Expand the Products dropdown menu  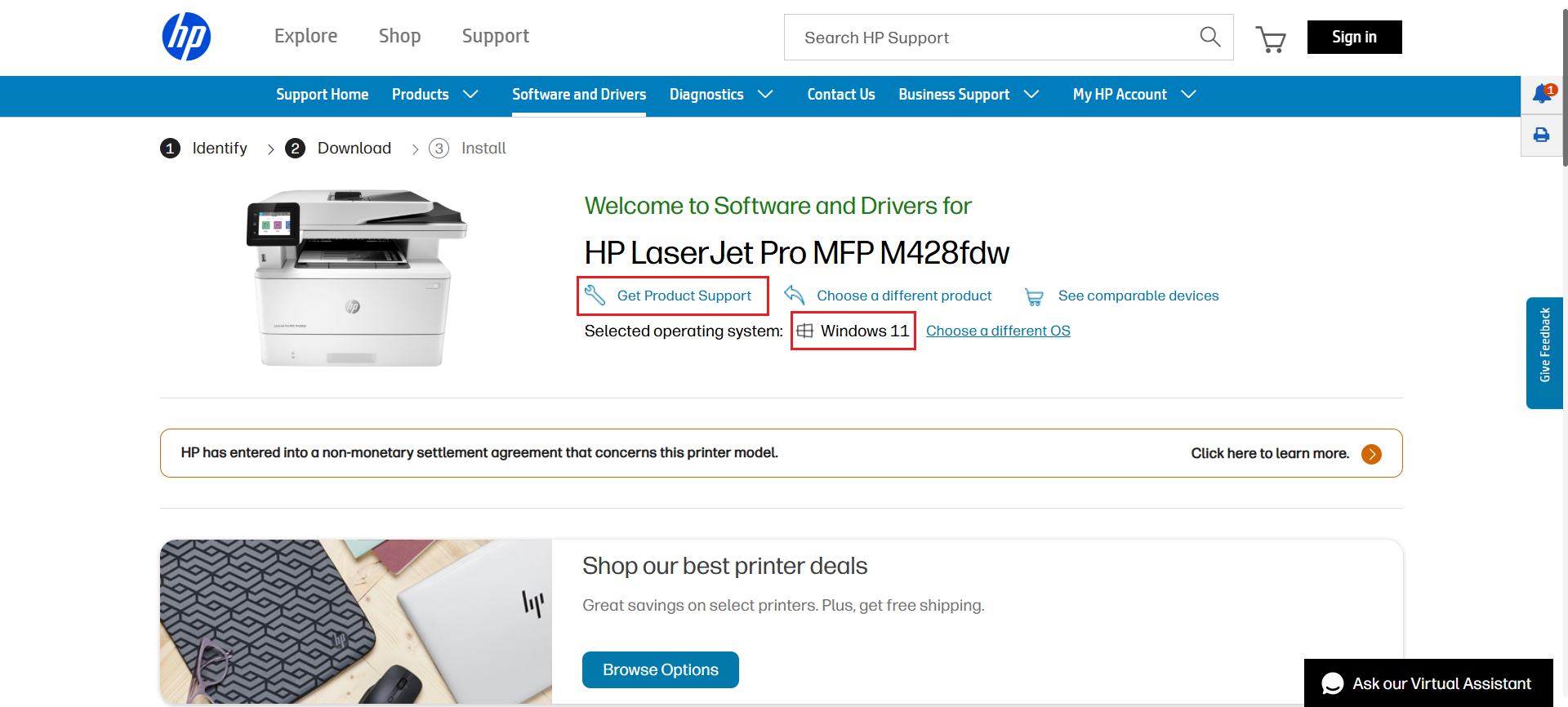[x=435, y=95]
